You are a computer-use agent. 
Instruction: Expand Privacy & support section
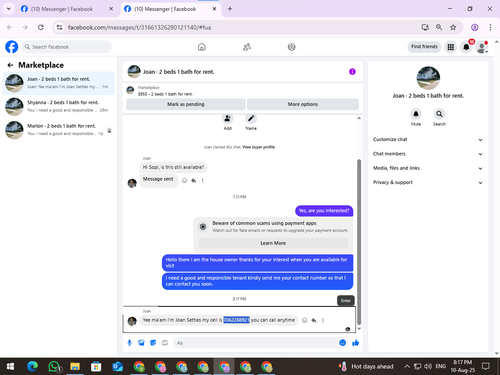[x=428, y=182]
